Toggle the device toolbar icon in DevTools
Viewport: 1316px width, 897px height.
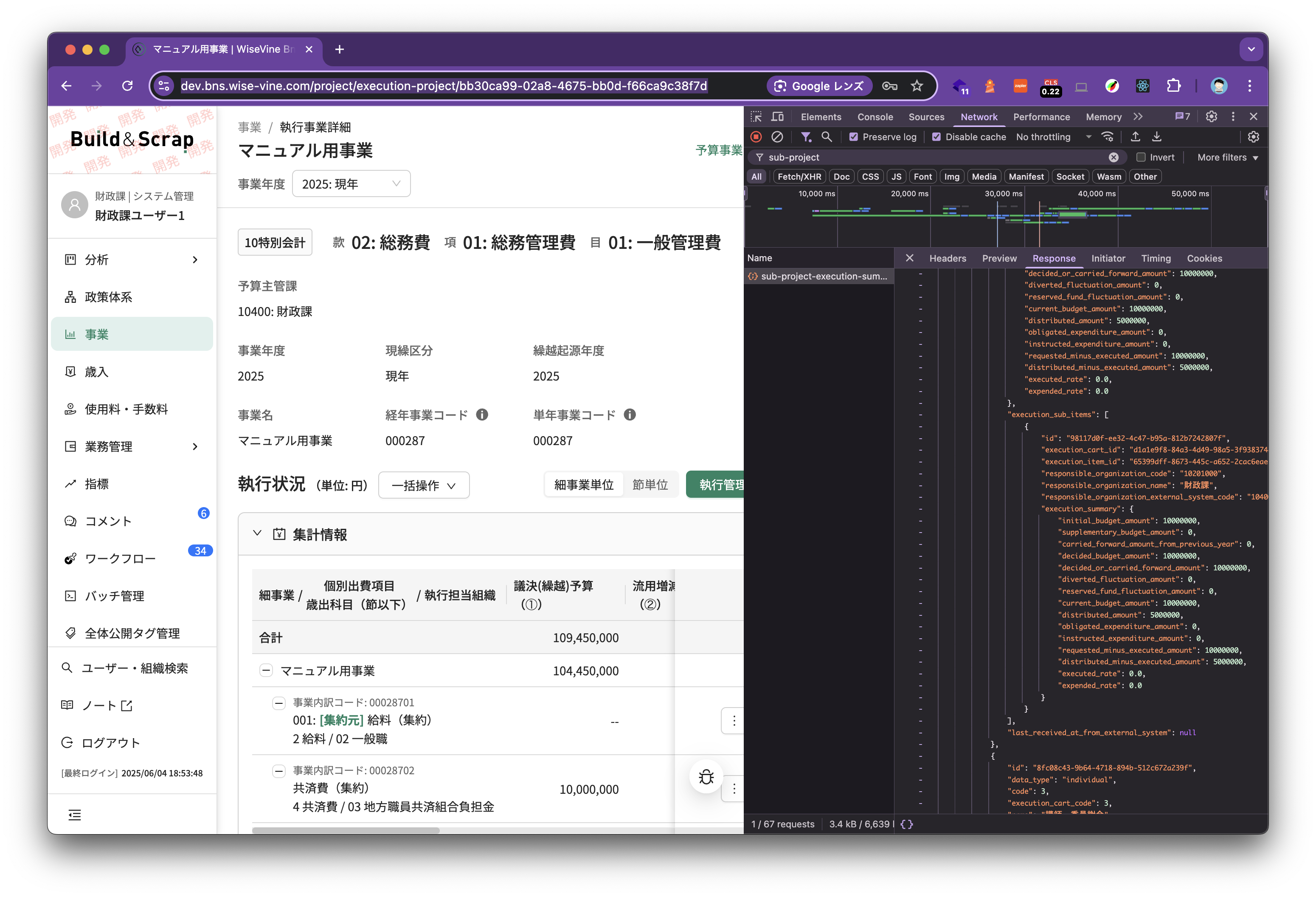pos(777,117)
